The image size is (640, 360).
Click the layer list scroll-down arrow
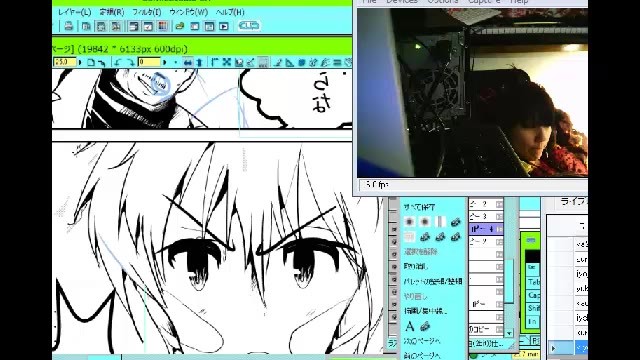click(x=509, y=333)
